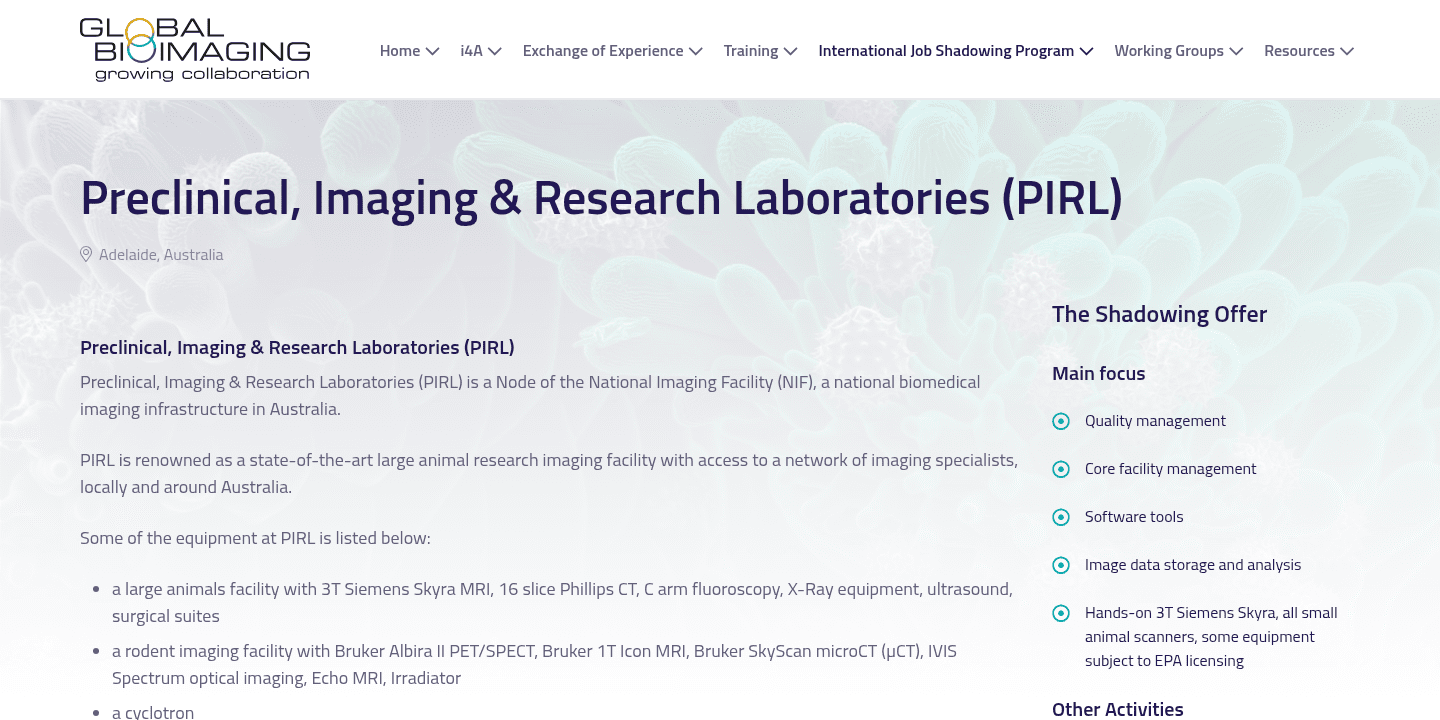Click the Adelaide, Australia location text
This screenshot has width=1440, height=720.
tap(161, 254)
